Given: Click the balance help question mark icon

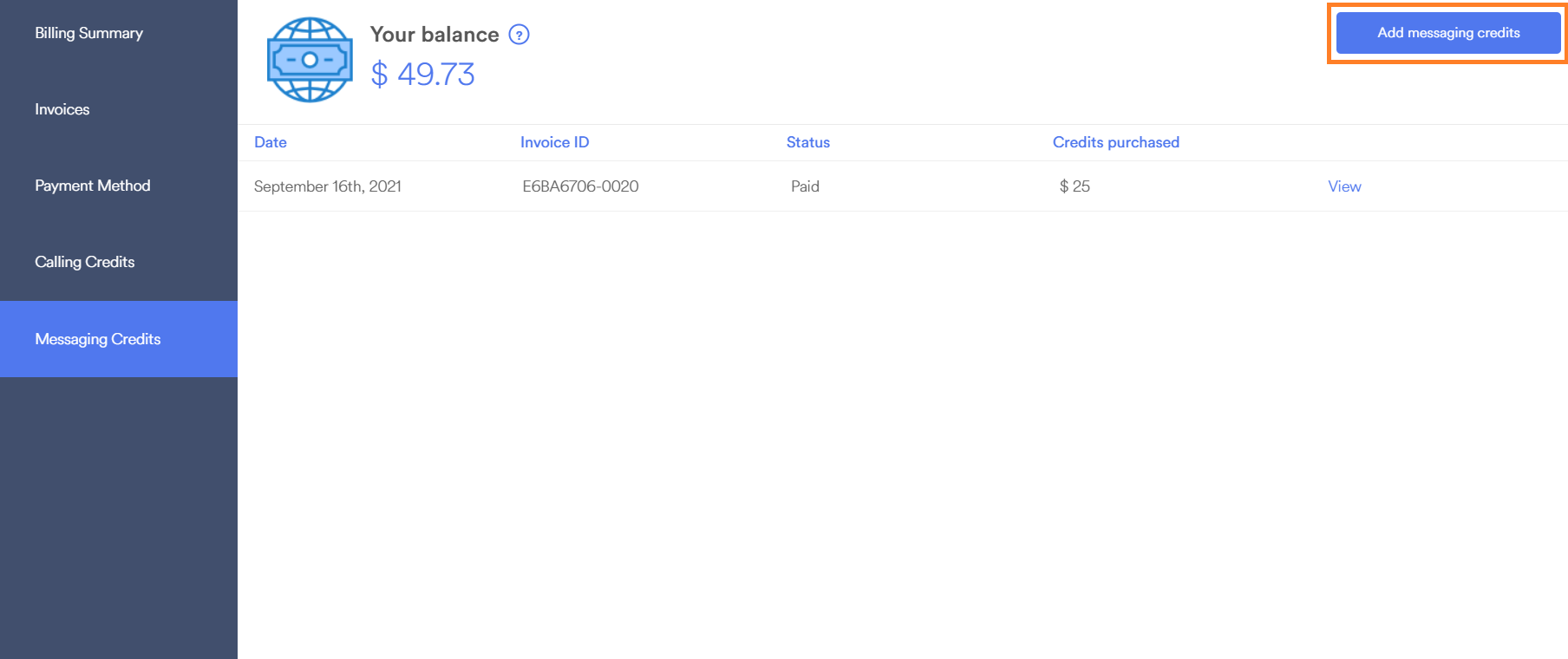Looking at the screenshot, I should click(519, 35).
